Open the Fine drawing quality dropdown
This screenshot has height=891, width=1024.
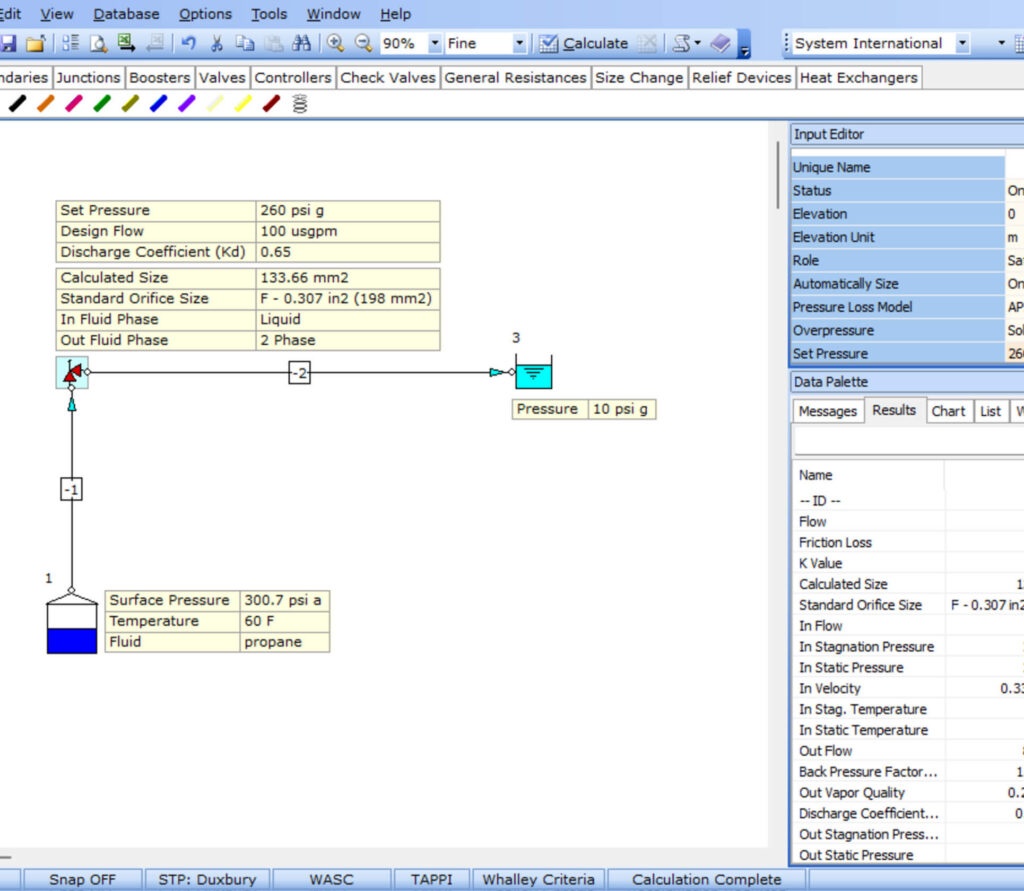[x=519, y=44]
